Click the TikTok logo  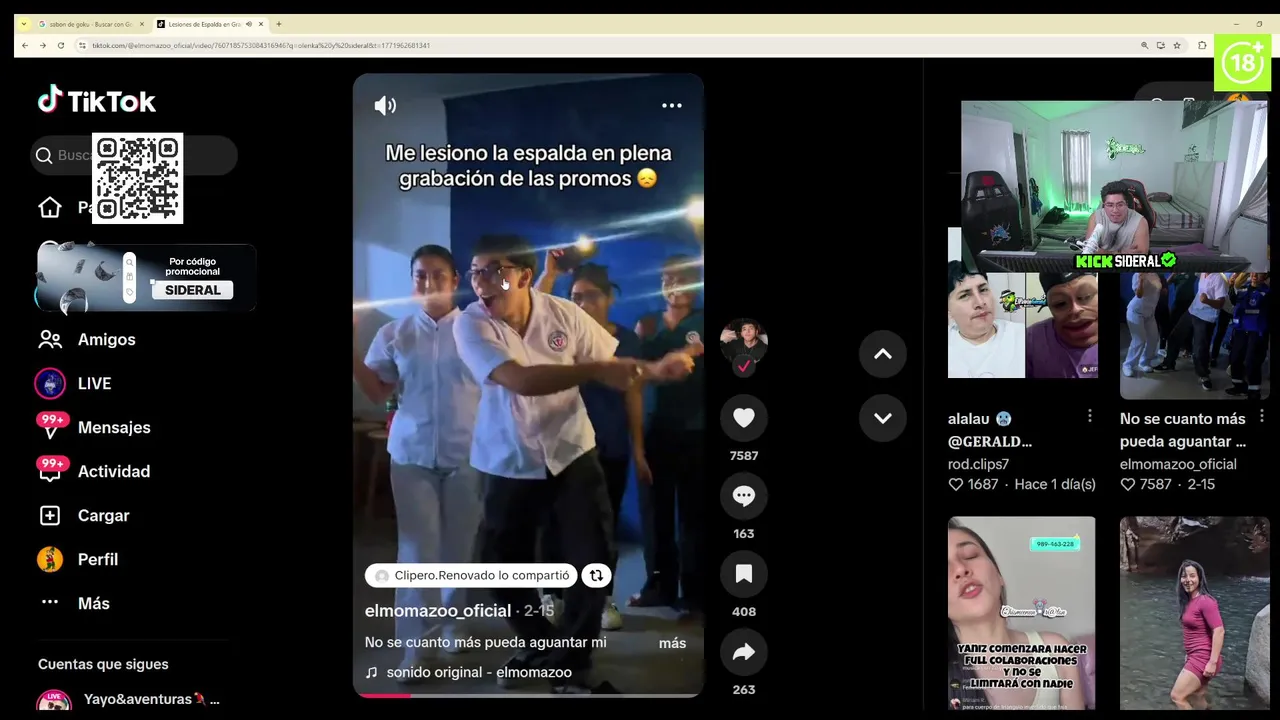[96, 100]
